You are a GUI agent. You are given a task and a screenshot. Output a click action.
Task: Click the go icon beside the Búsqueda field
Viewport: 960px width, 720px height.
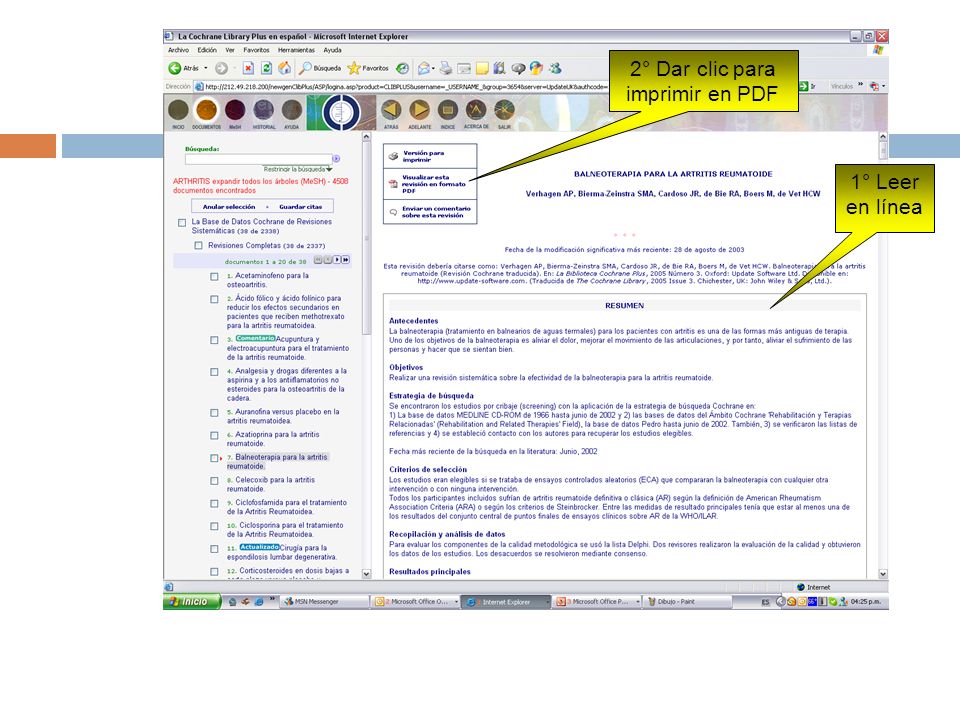[x=336, y=159]
